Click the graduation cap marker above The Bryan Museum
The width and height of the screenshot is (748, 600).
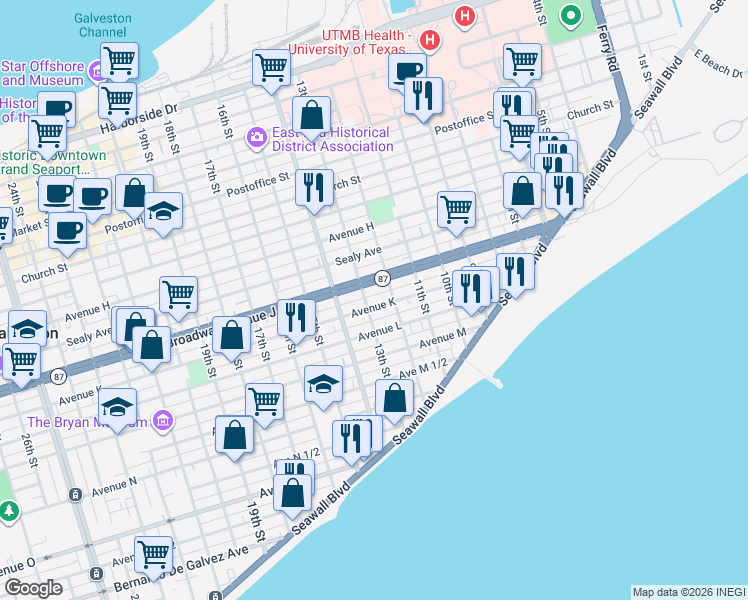[117, 407]
